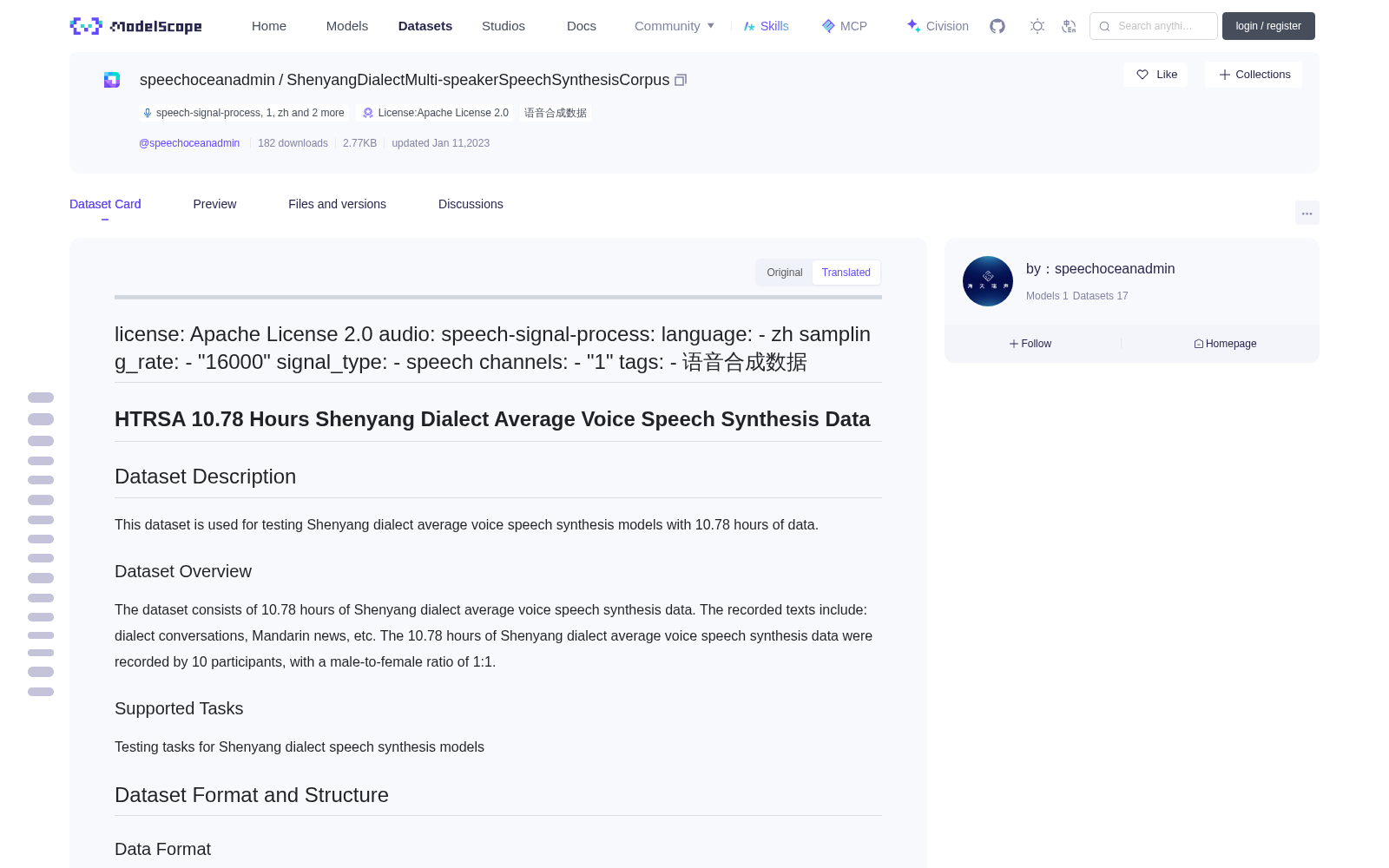Jump via first outline marker in left sidebar
The height and width of the screenshot is (868, 1389).
(x=41, y=398)
